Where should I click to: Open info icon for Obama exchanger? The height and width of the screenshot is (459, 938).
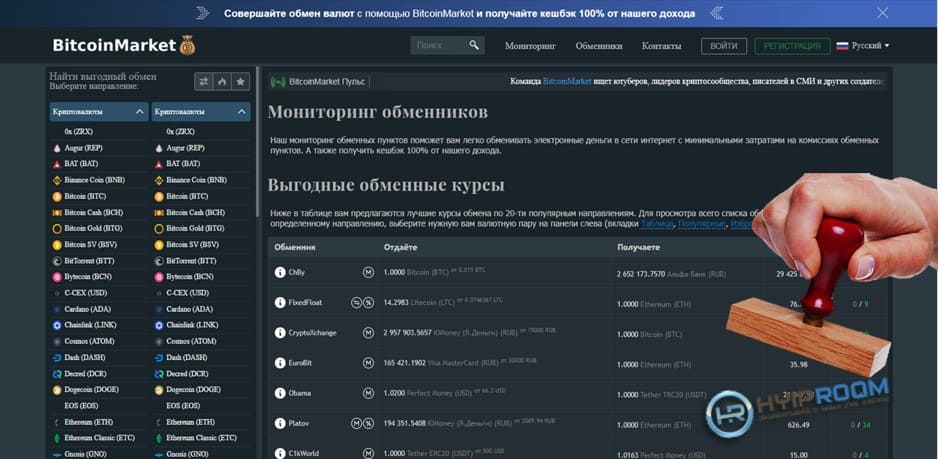click(279, 393)
